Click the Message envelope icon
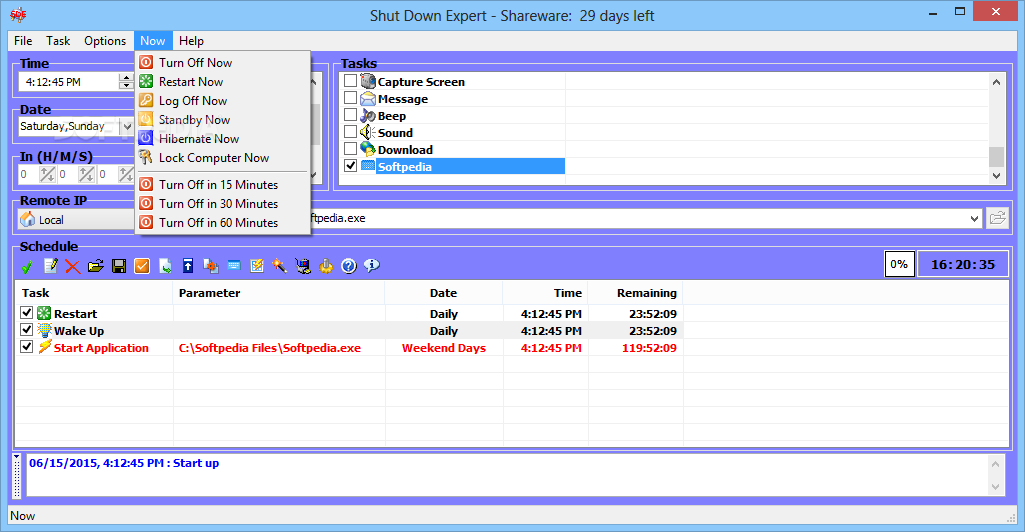 (x=368, y=99)
